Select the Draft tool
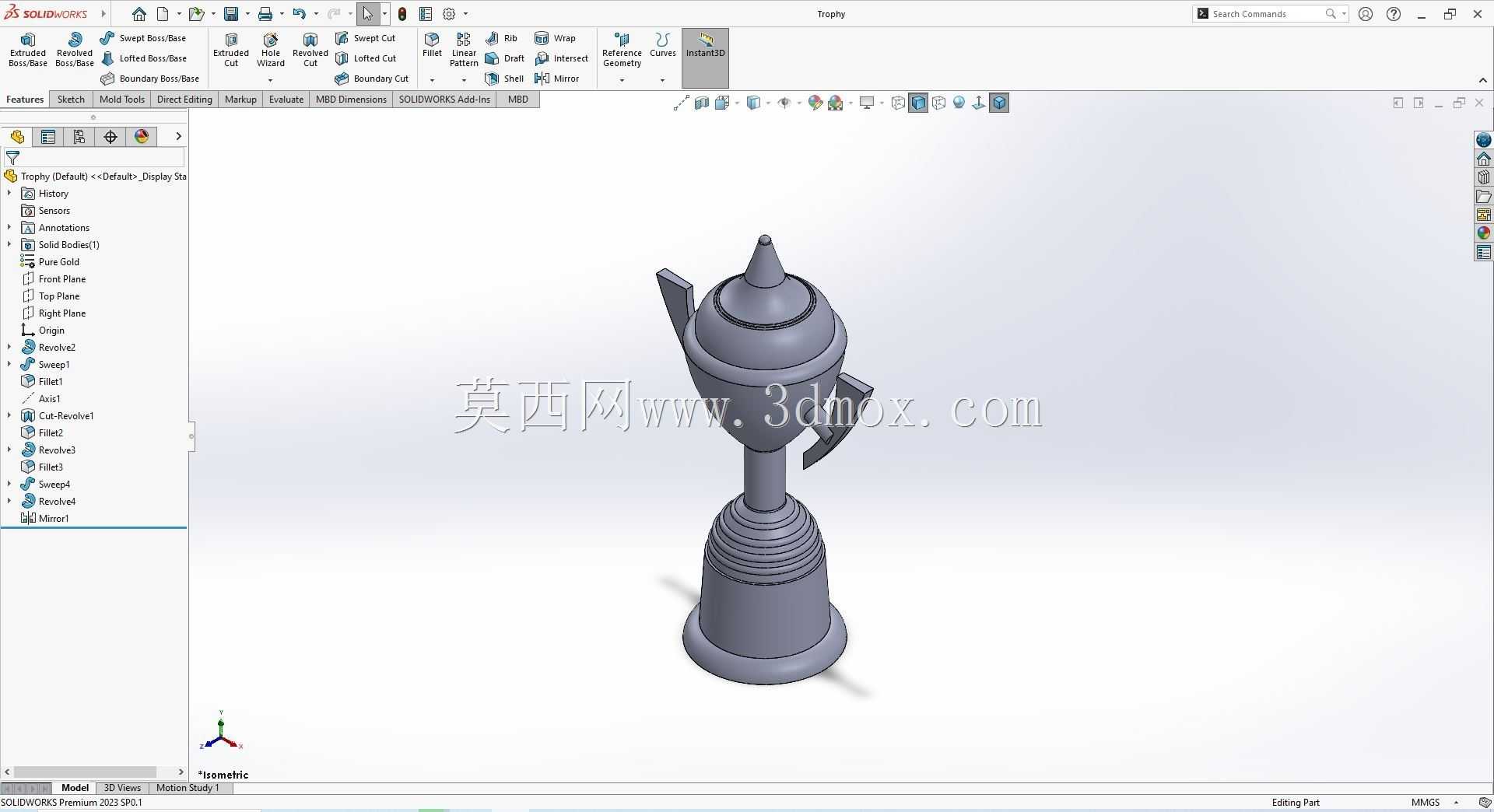This screenshot has height=812, width=1494. point(504,58)
